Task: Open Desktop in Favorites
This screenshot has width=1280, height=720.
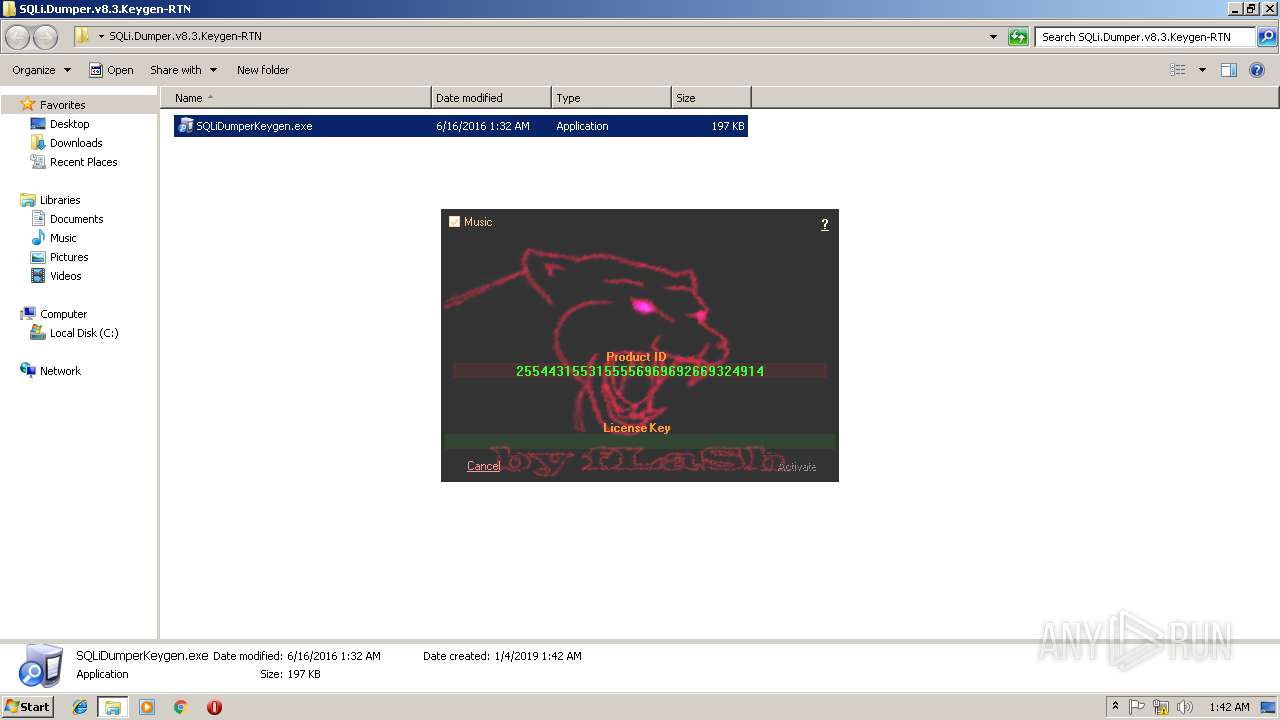Action: pyautogui.click(x=69, y=124)
